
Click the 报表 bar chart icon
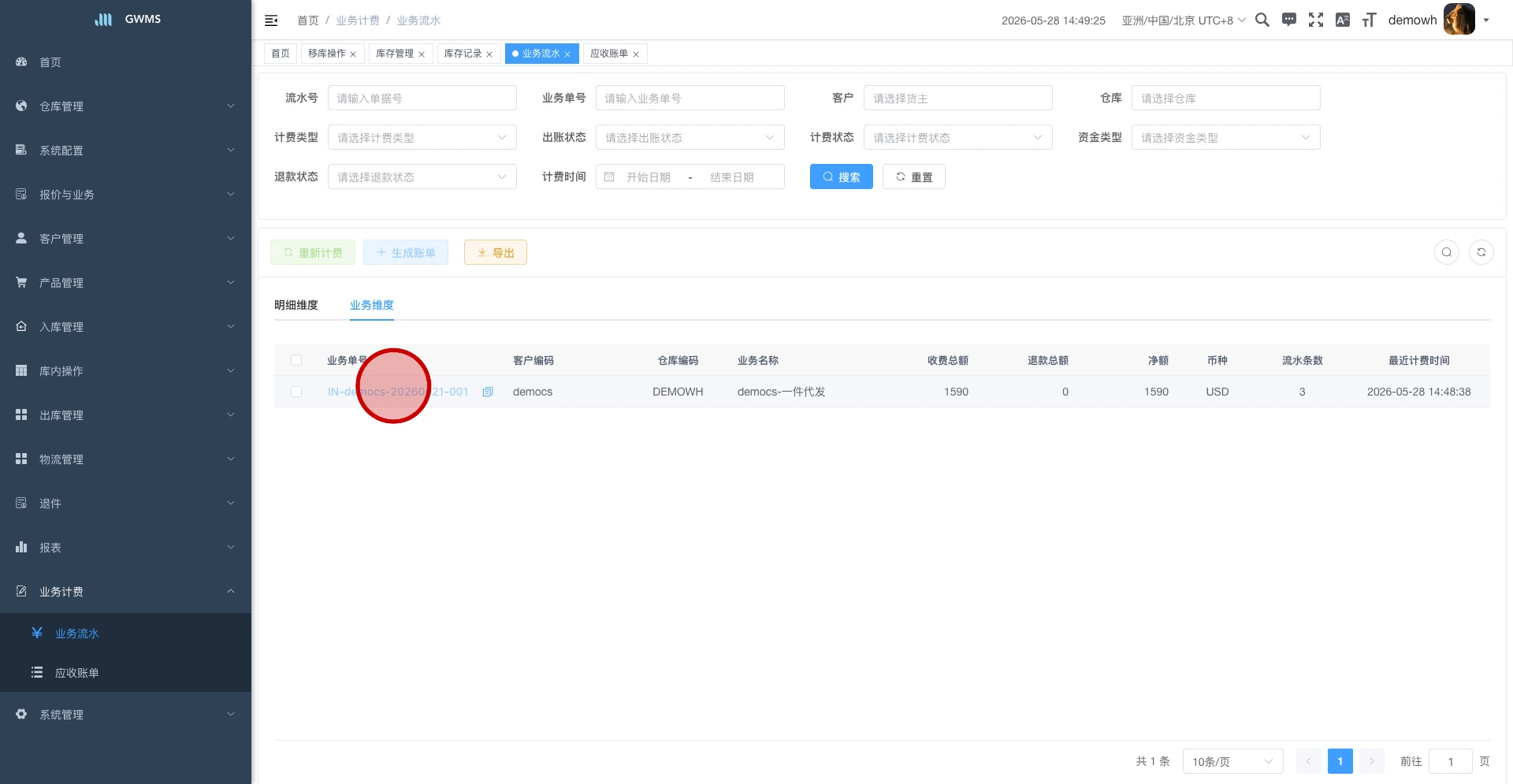coord(21,547)
